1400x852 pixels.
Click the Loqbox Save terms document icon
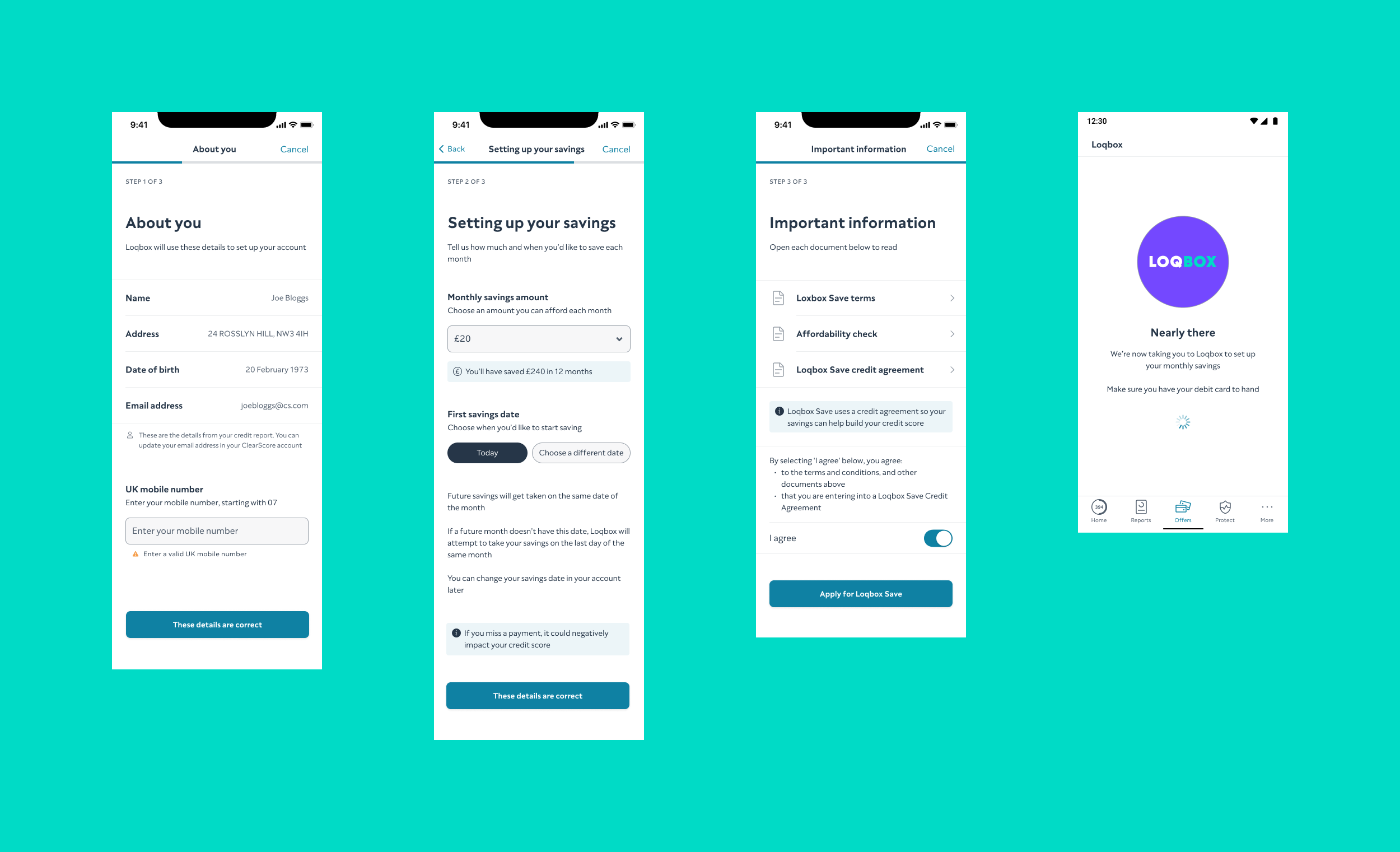(778, 297)
